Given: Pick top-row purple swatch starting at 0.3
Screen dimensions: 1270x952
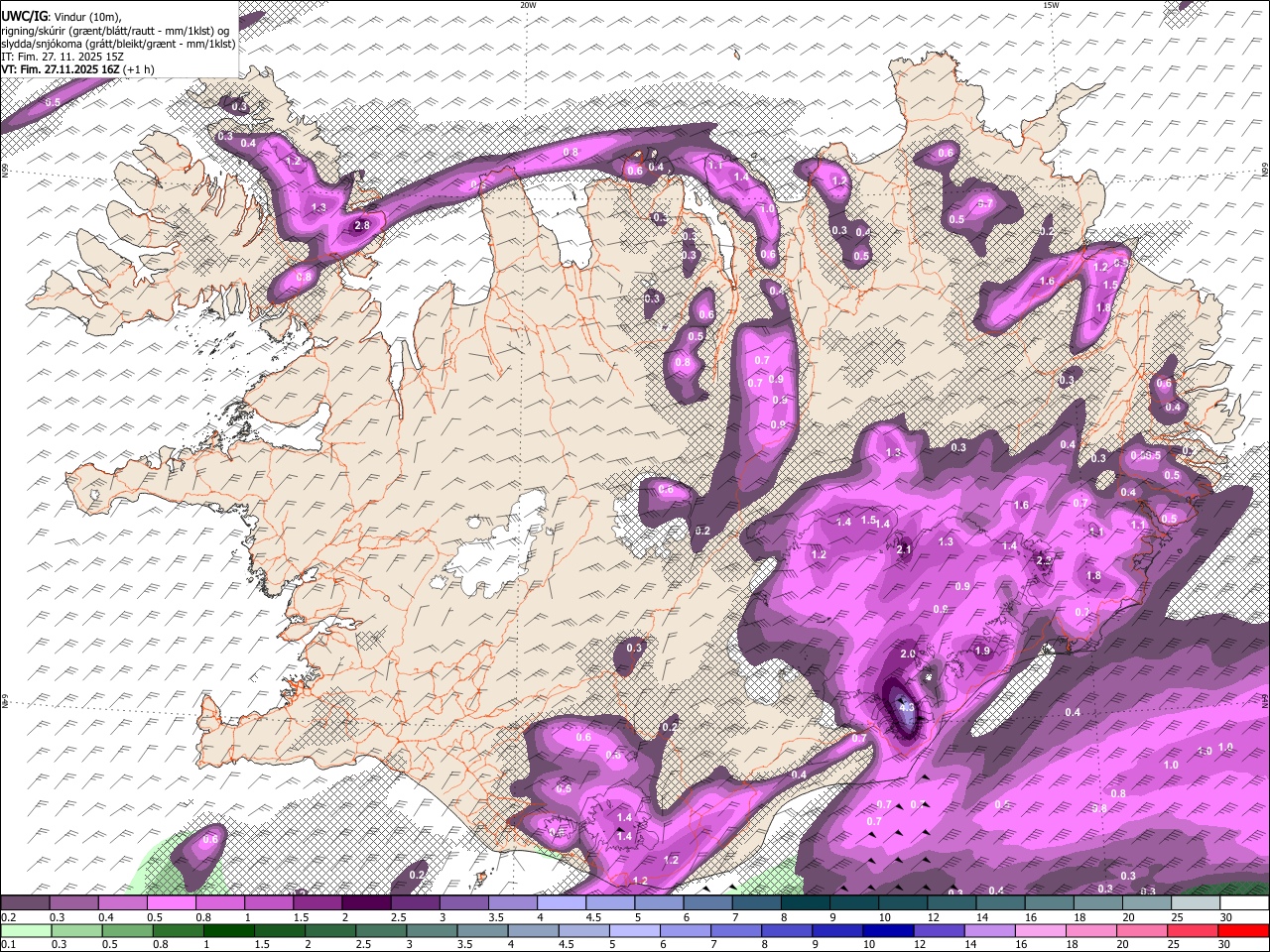Looking at the screenshot, I should pyautogui.click(x=73, y=903).
